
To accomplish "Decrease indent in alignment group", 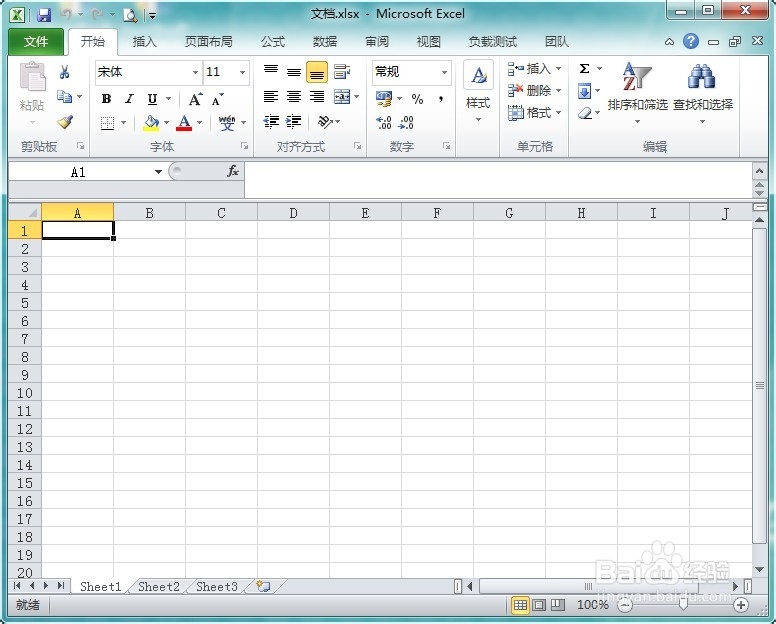I will (x=271, y=122).
